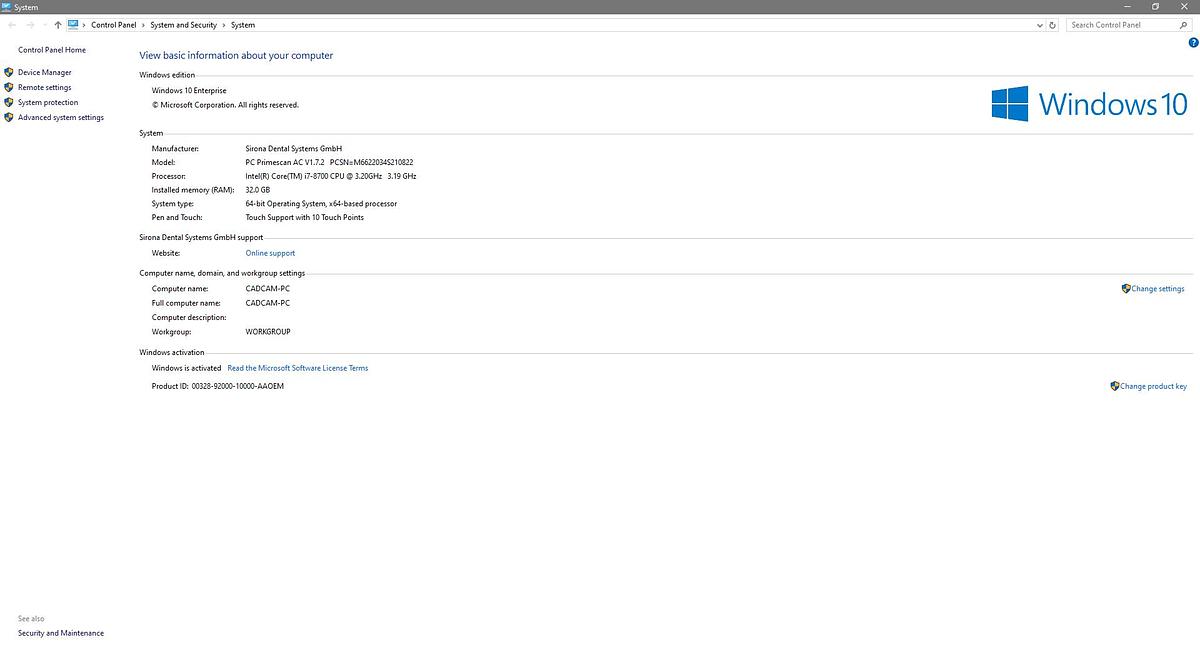Go to Control Panel breadcrumb
1200x650 pixels.
tap(113, 25)
